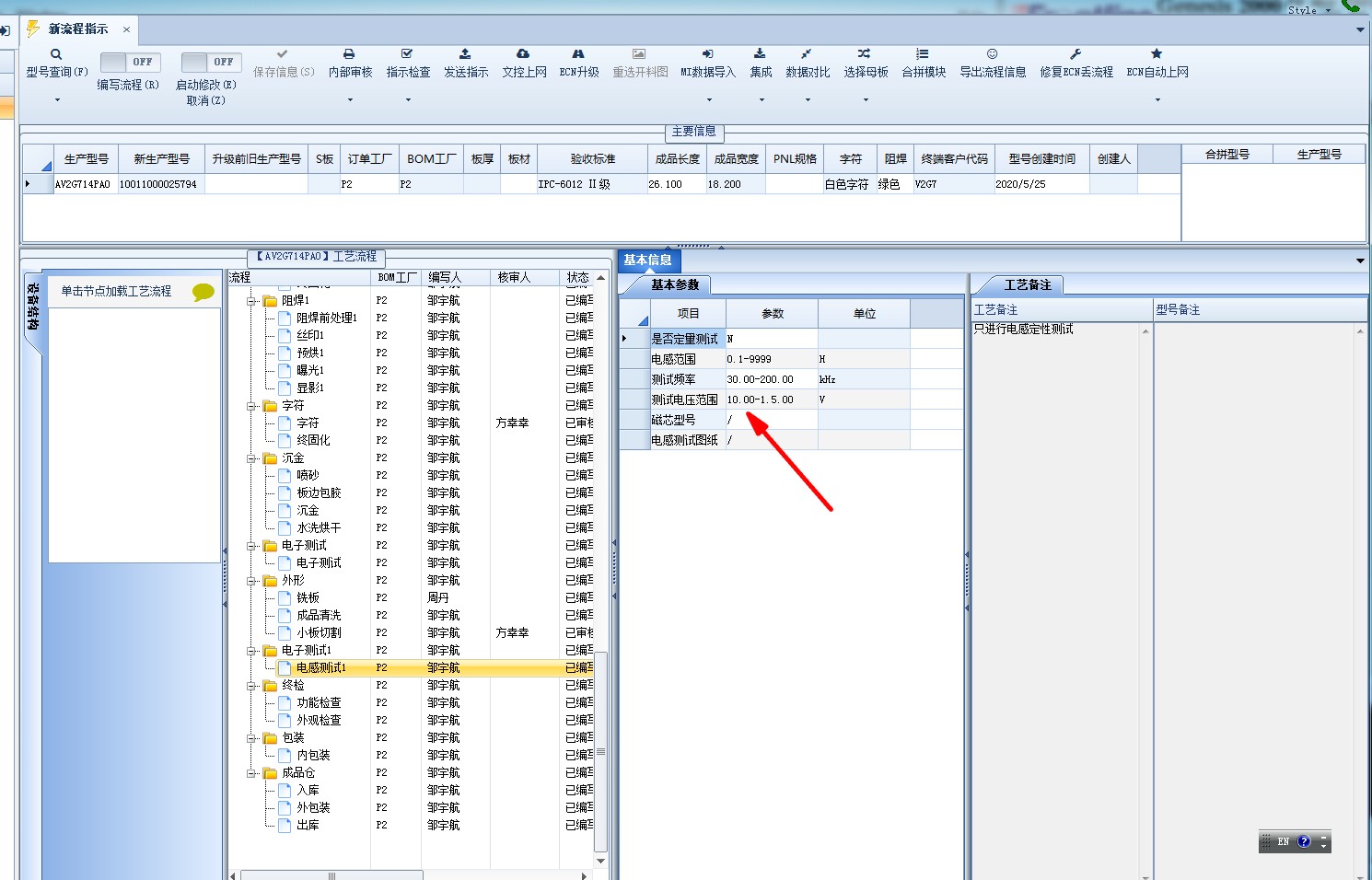Open the dropdown arrow under 指示检查

click(408, 99)
